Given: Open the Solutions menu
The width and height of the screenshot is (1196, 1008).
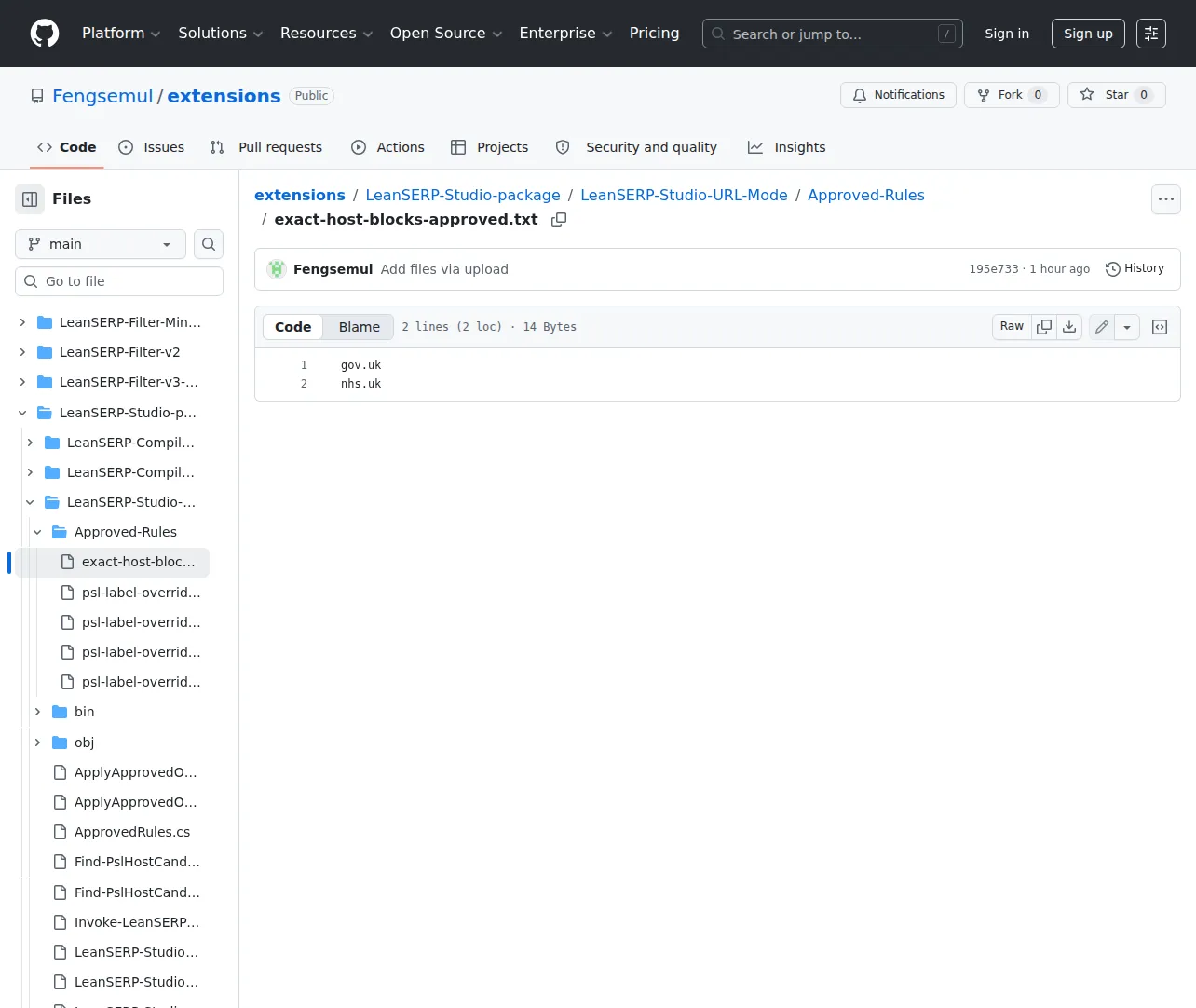Looking at the screenshot, I should [221, 34].
